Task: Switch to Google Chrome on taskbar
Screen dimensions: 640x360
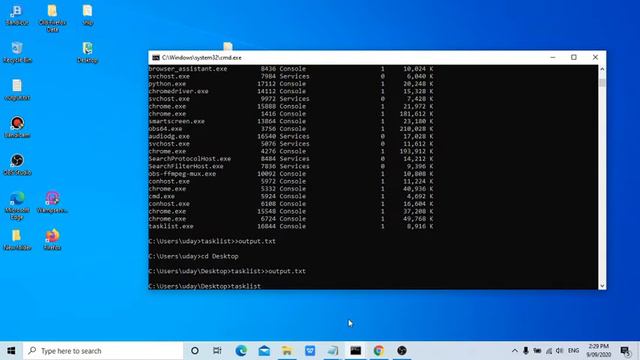Action: click(x=378, y=351)
